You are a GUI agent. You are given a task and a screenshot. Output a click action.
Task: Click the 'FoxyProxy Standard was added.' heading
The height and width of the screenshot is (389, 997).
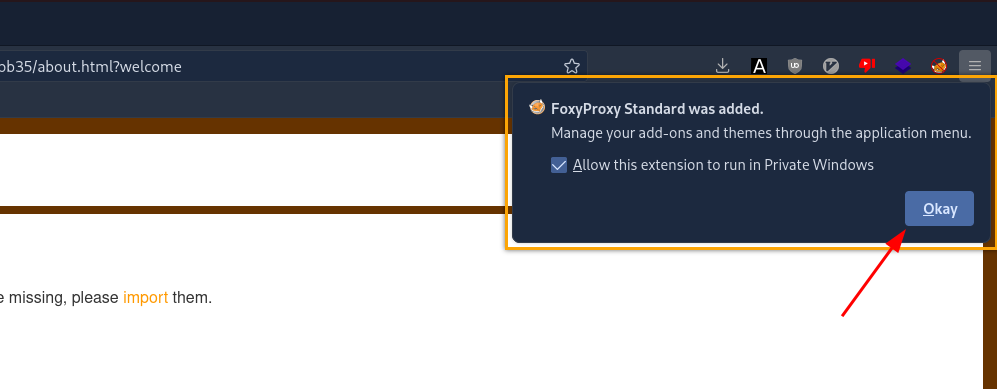pyautogui.click(x=657, y=109)
